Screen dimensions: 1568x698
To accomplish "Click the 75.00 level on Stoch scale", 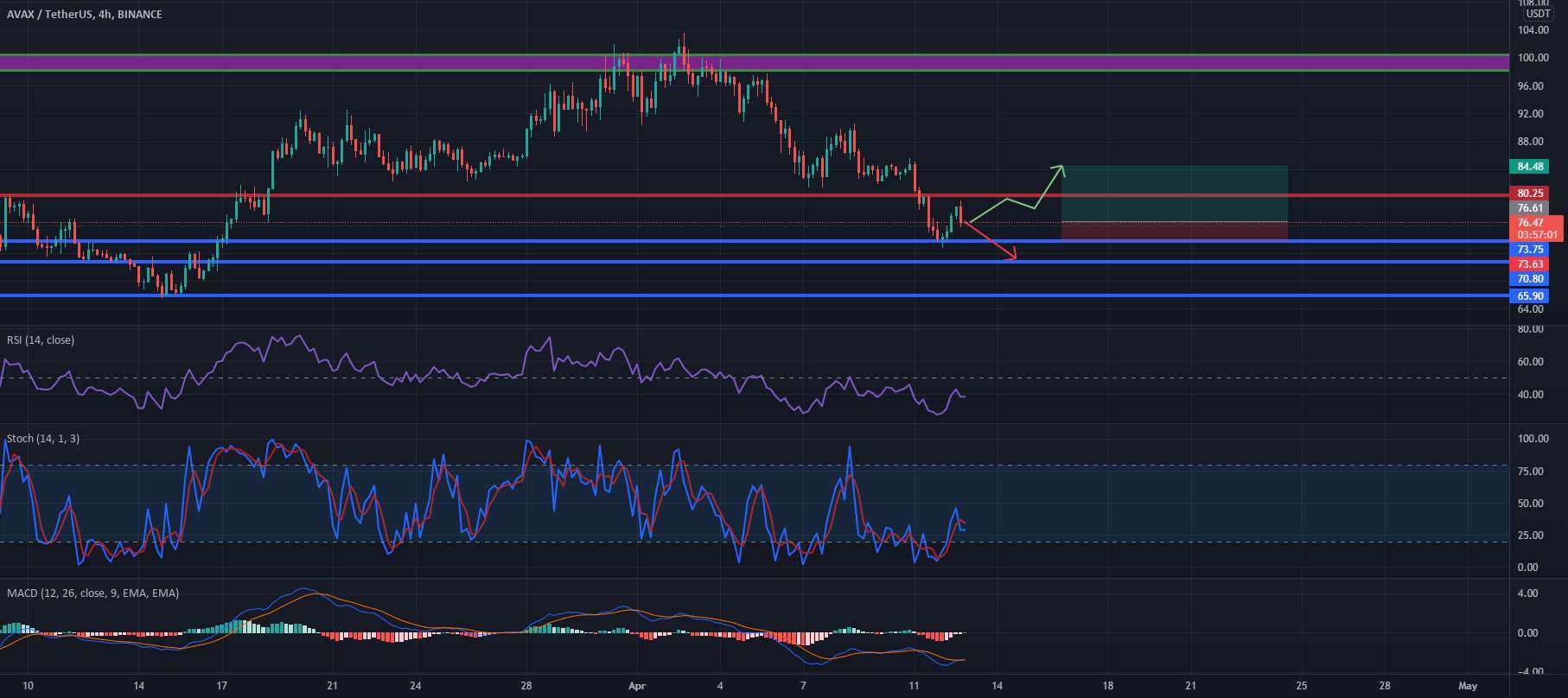I will [1530, 472].
